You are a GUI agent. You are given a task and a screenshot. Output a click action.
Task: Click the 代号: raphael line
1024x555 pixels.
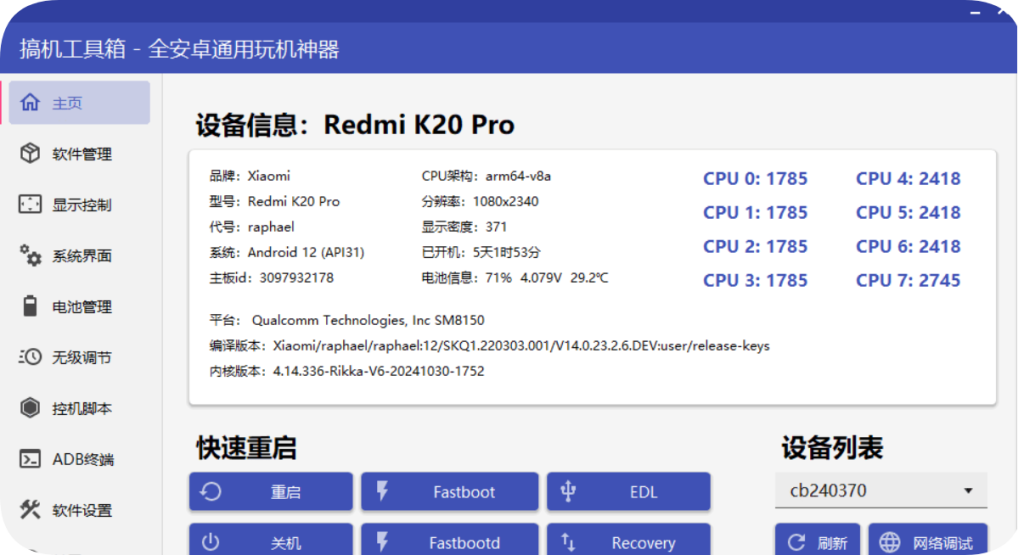pos(251,227)
